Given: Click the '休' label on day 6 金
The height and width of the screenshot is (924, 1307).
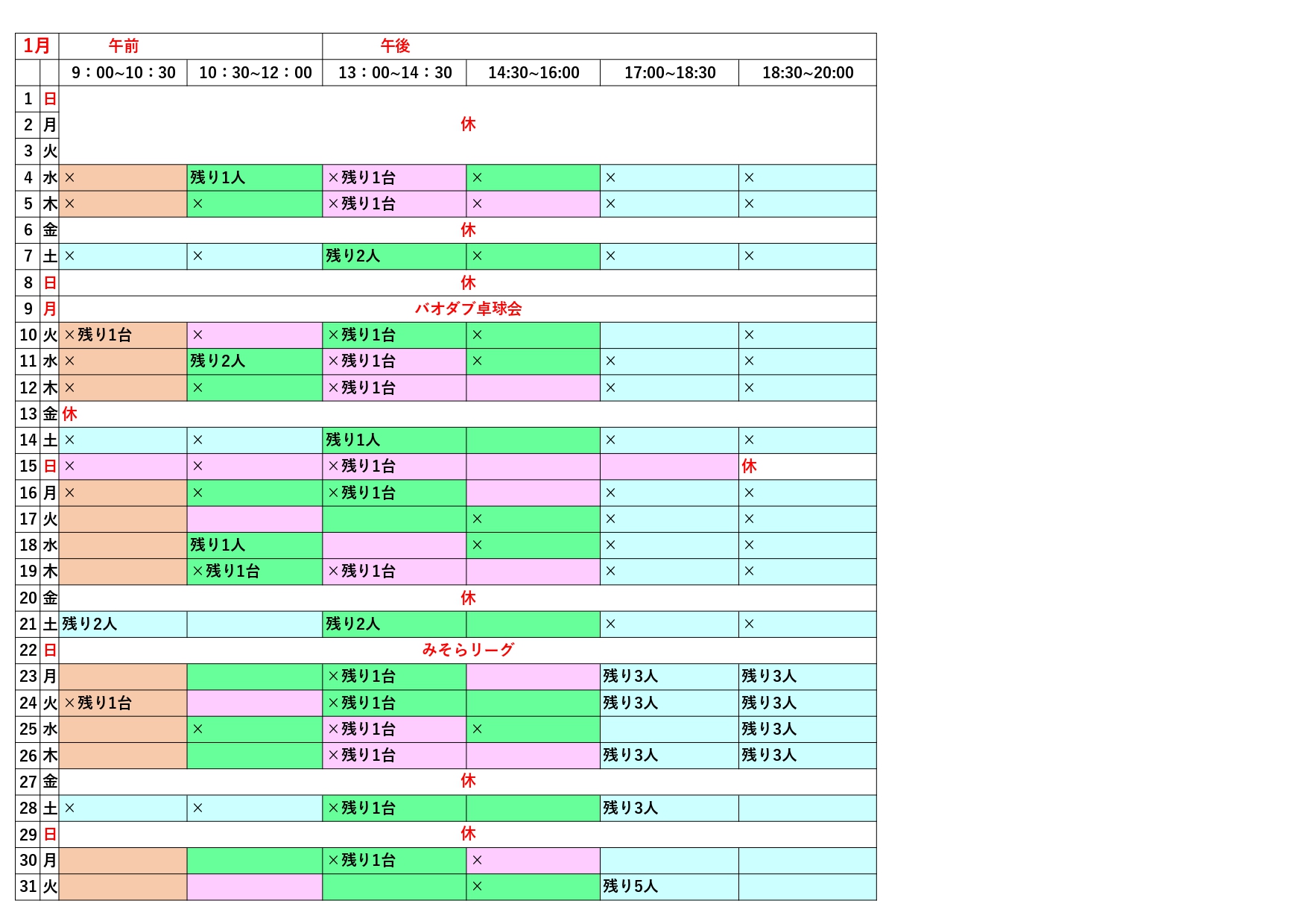Looking at the screenshot, I should click(468, 230).
